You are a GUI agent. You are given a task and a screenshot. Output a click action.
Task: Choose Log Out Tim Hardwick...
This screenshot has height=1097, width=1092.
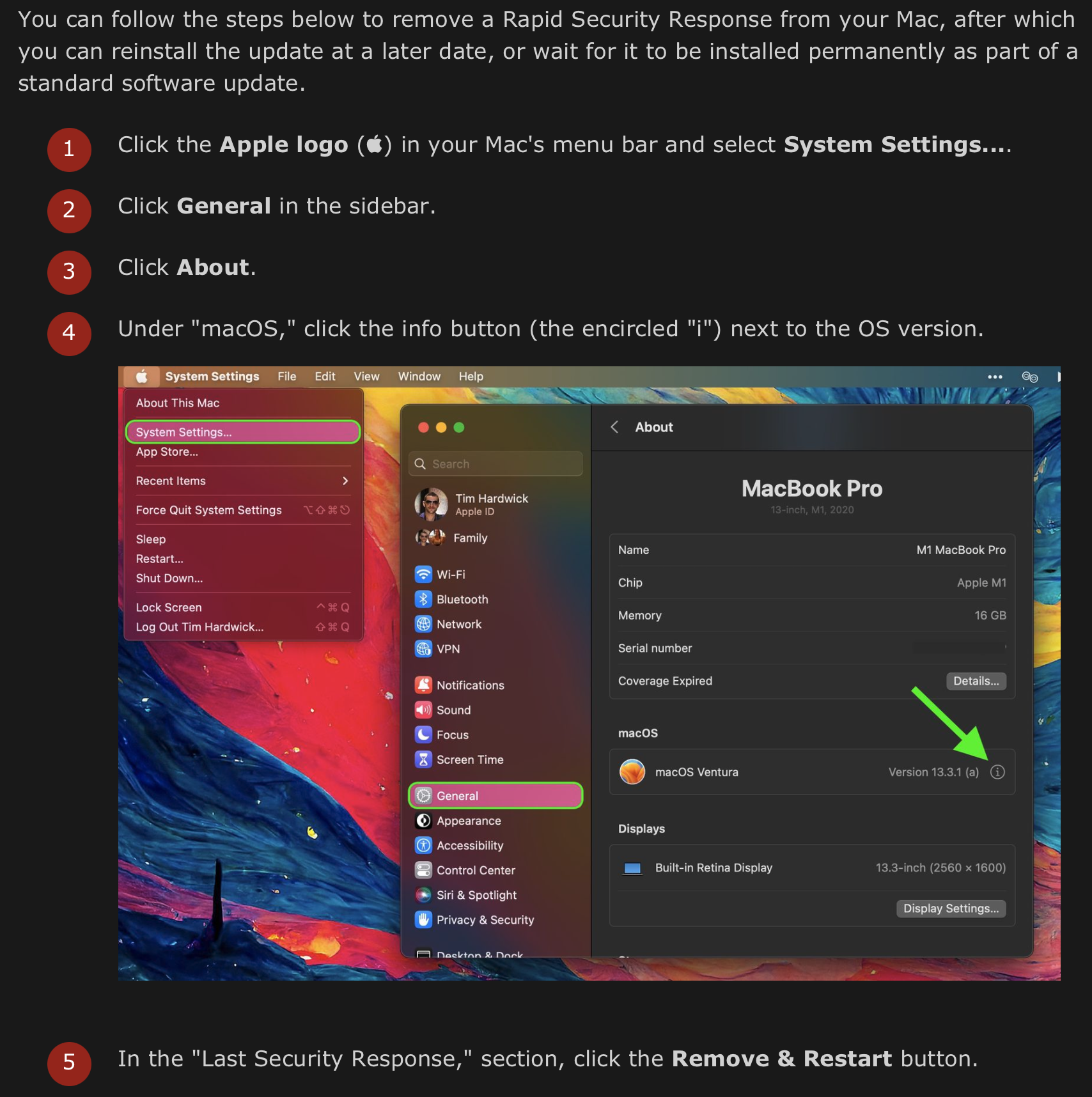pos(243,627)
